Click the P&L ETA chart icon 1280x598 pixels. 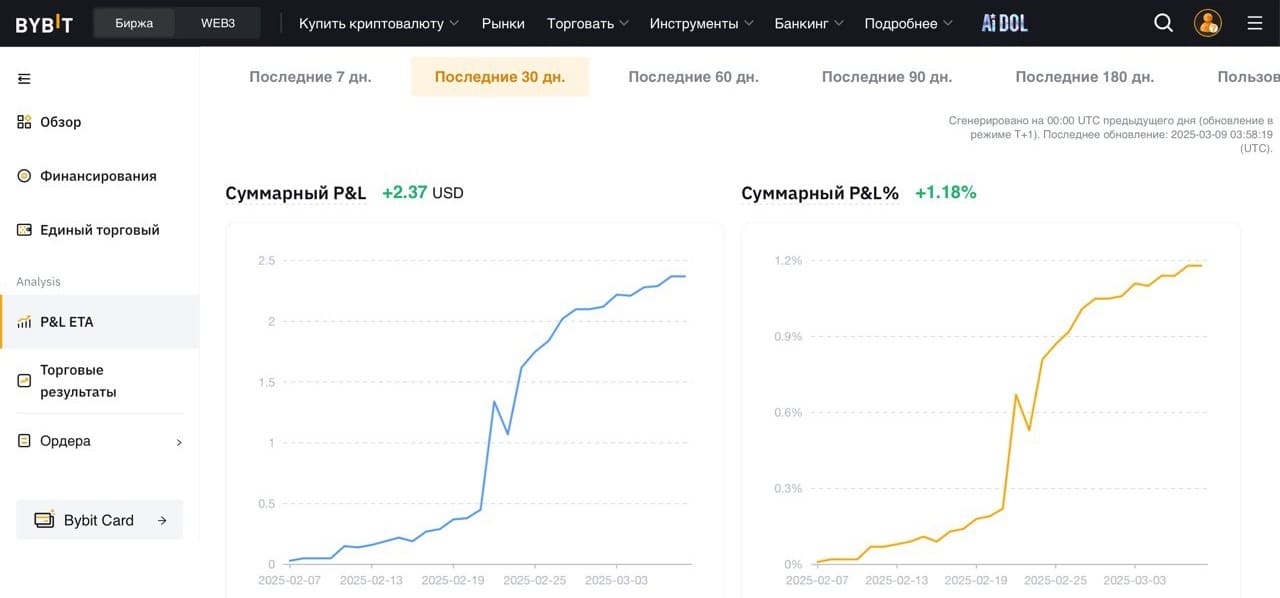24,322
